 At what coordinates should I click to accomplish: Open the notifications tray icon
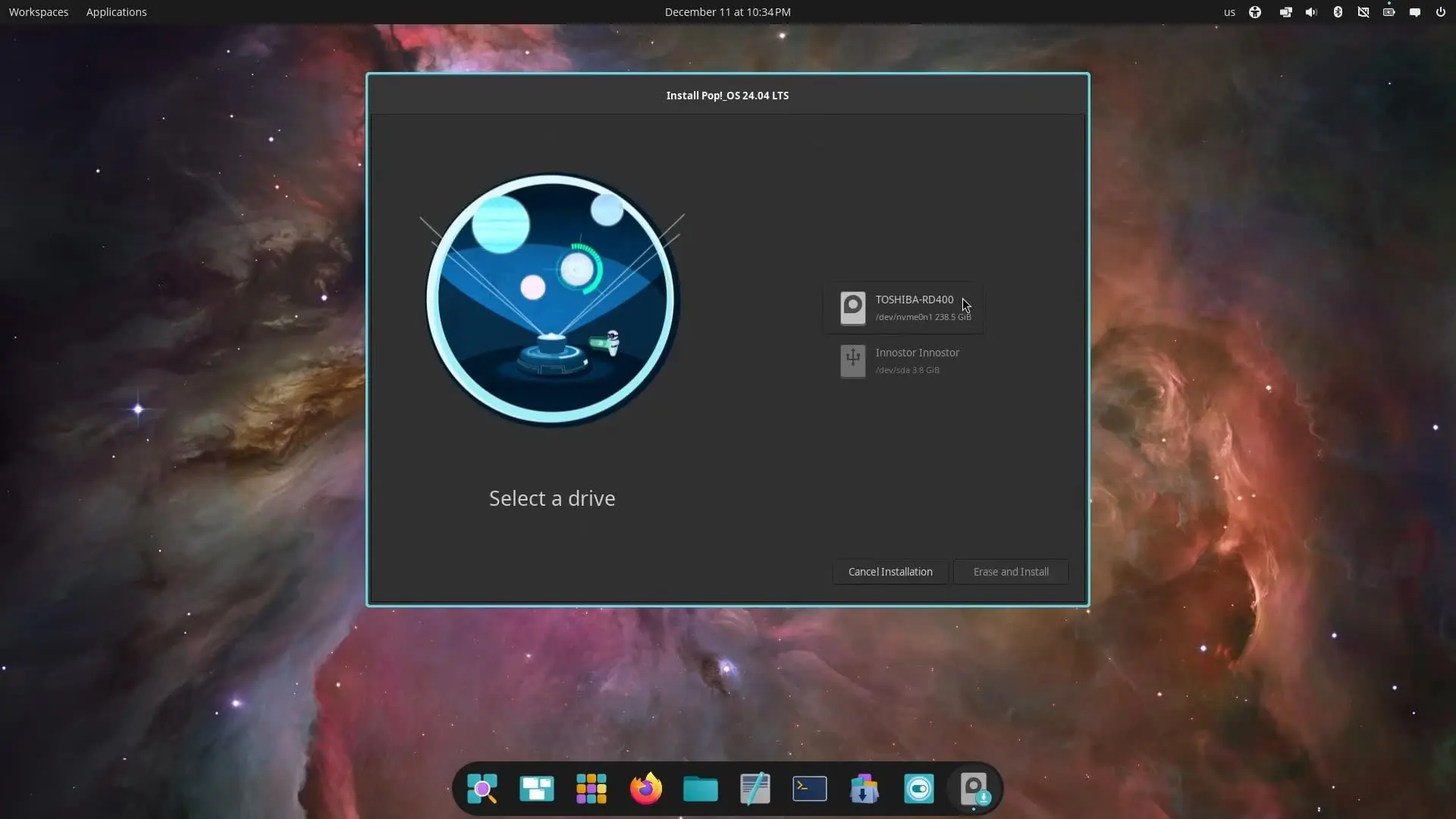tap(1415, 12)
